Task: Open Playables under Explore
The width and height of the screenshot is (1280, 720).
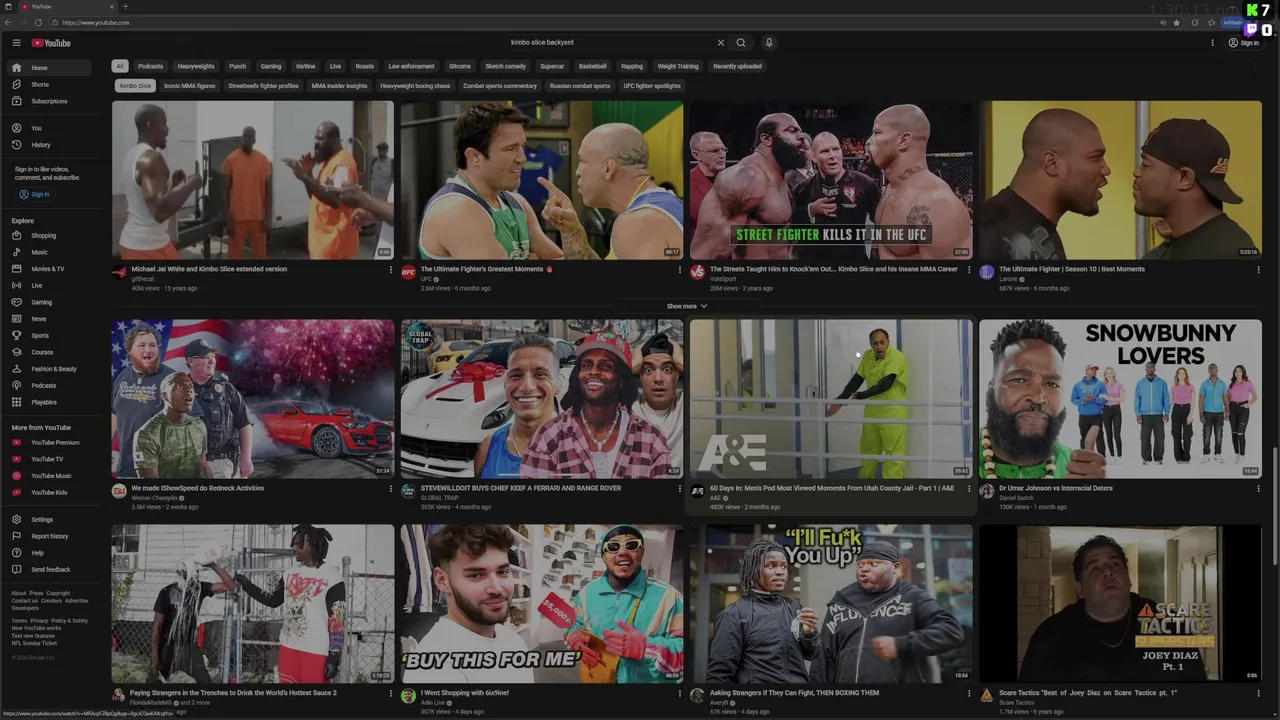Action: [51, 402]
